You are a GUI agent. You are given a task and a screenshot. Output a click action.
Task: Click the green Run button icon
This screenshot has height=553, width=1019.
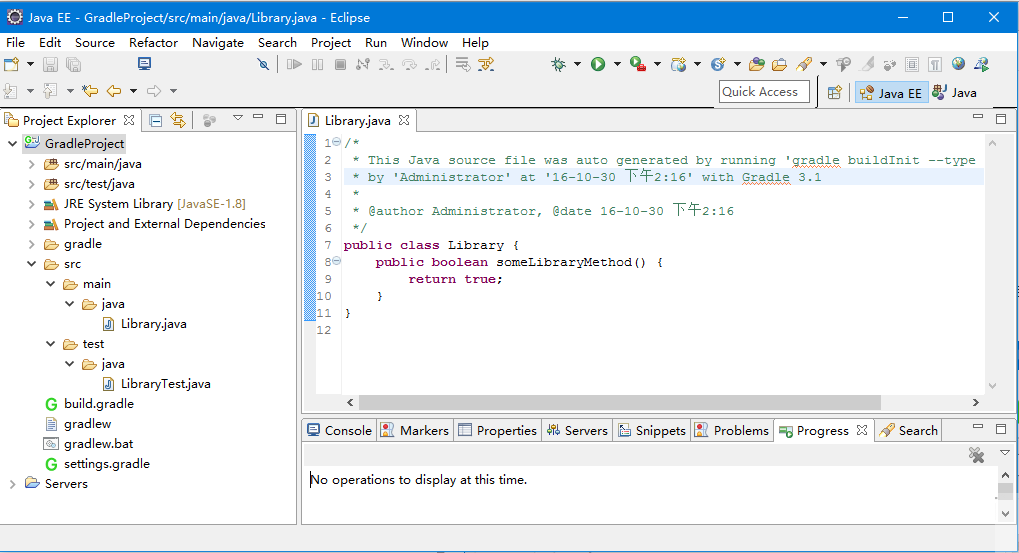point(598,64)
